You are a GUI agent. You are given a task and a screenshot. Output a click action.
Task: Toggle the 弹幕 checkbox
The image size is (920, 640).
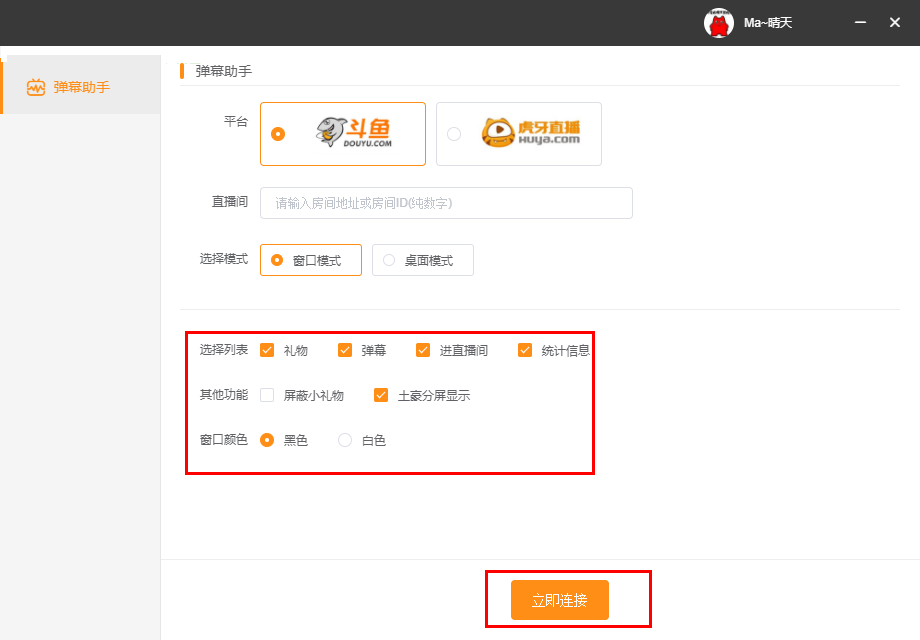point(345,350)
